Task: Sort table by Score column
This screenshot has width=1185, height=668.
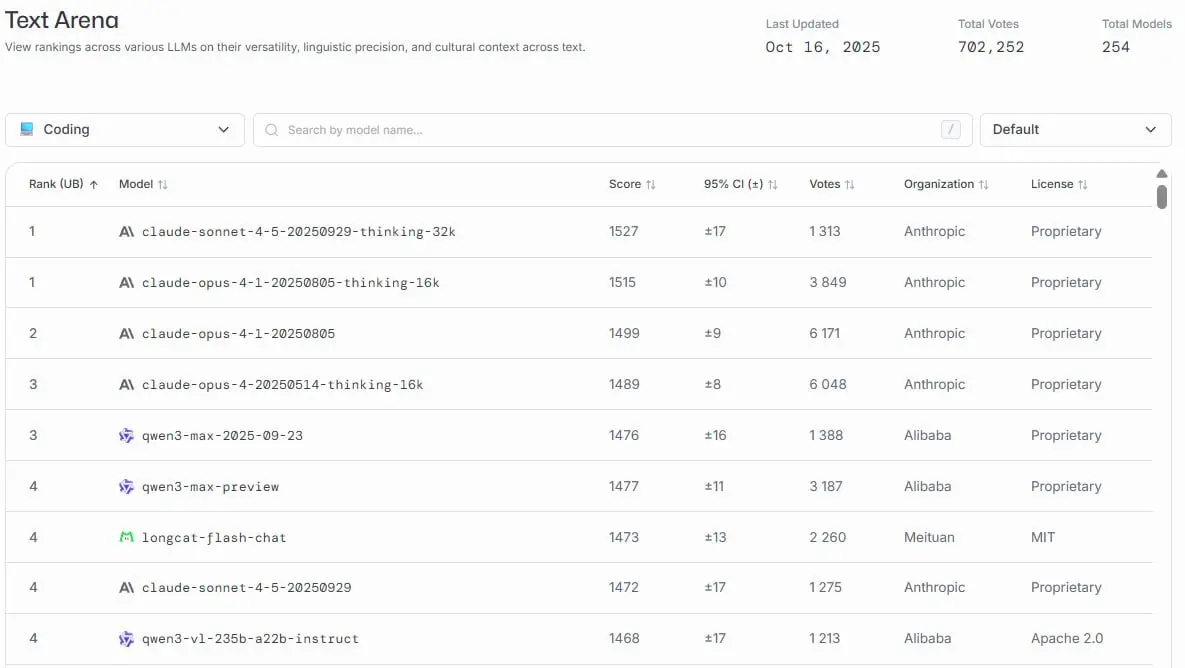Action: pos(632,184)
